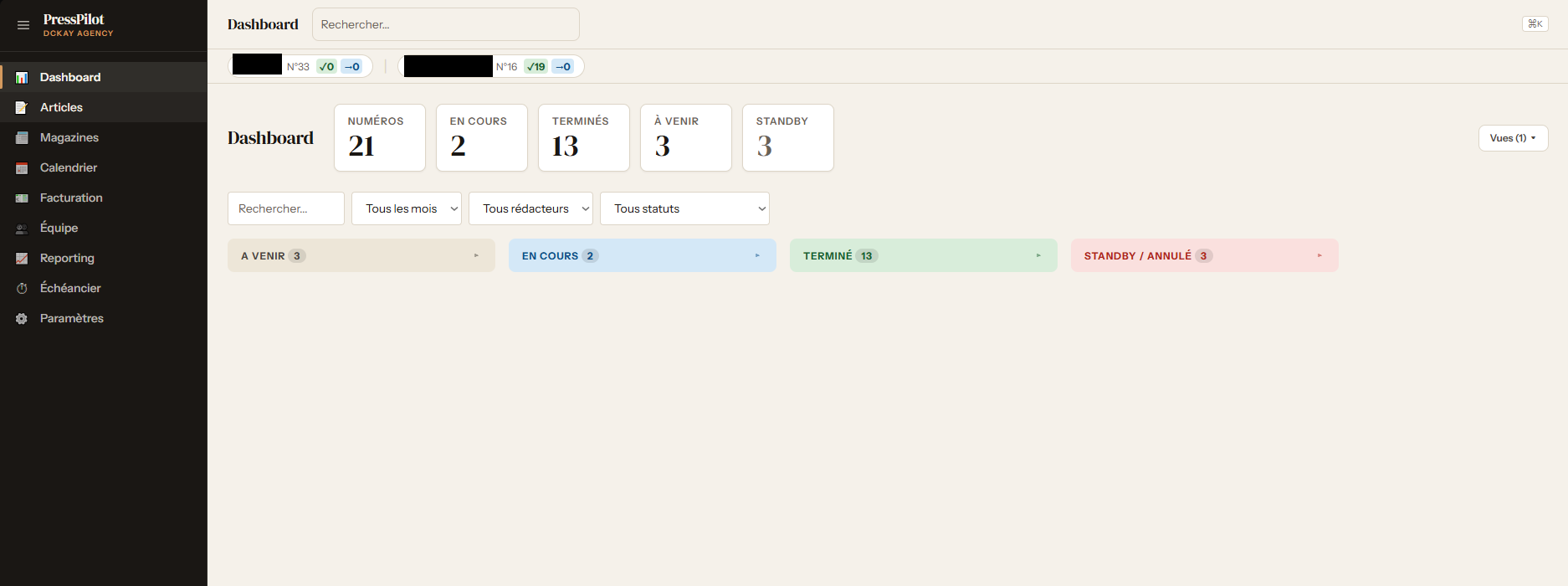The width and height of the screenshot is (1568, 586).
Task: Click the Paramètres gear icon
Action: click(22, 319)
